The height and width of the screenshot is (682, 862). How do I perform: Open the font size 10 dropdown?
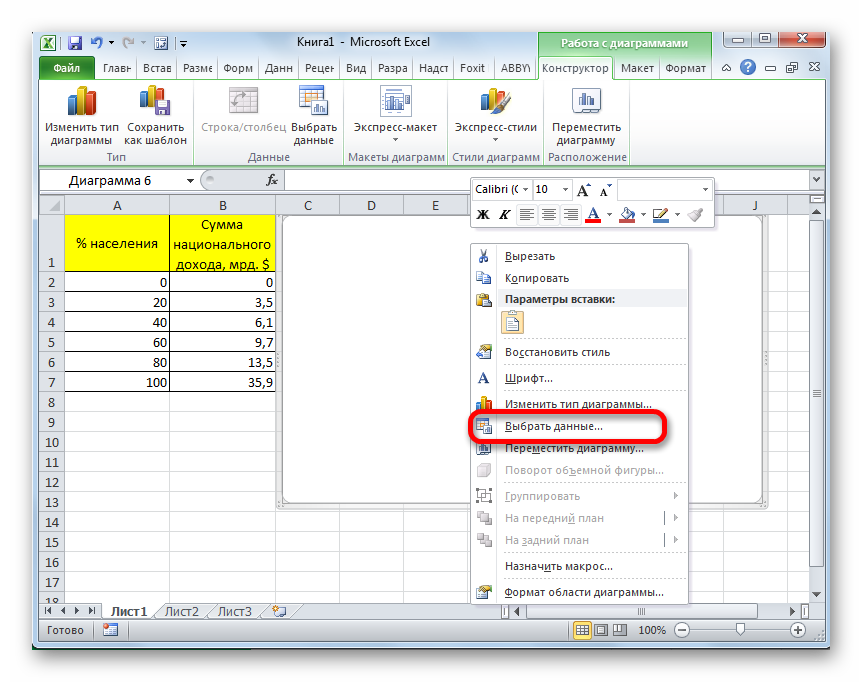point(565,190)
